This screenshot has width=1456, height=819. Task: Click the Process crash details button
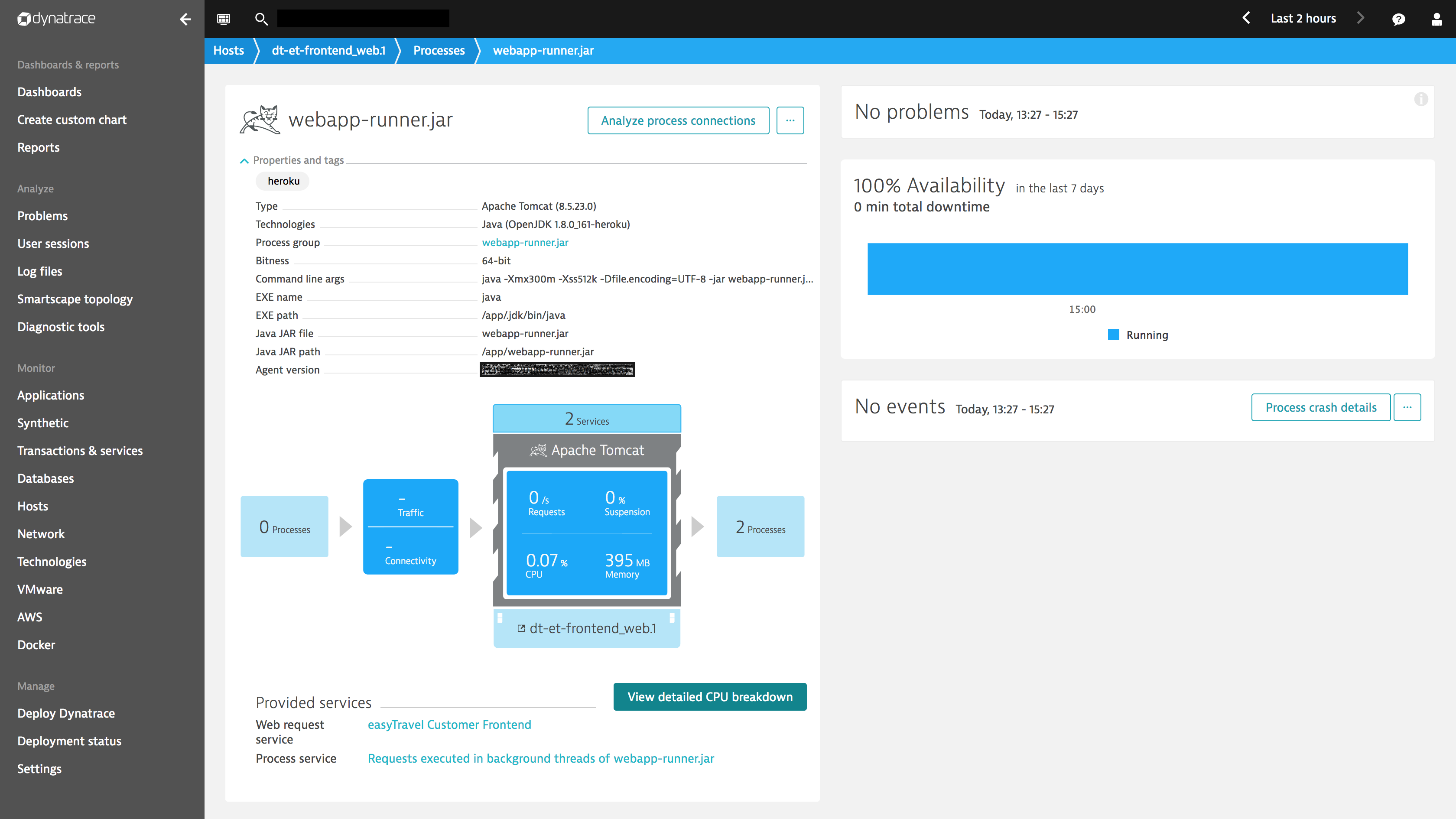1321,407
